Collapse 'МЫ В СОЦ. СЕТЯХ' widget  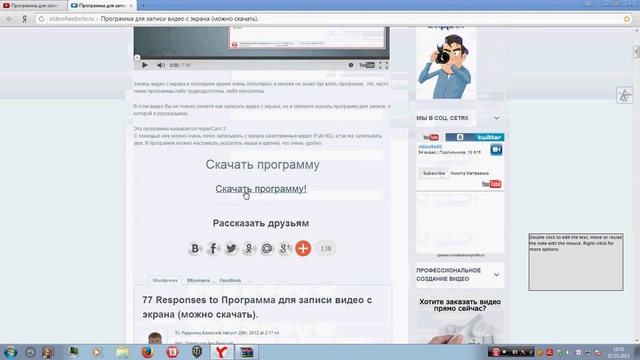pyautogui.click(x=496, y=118)
